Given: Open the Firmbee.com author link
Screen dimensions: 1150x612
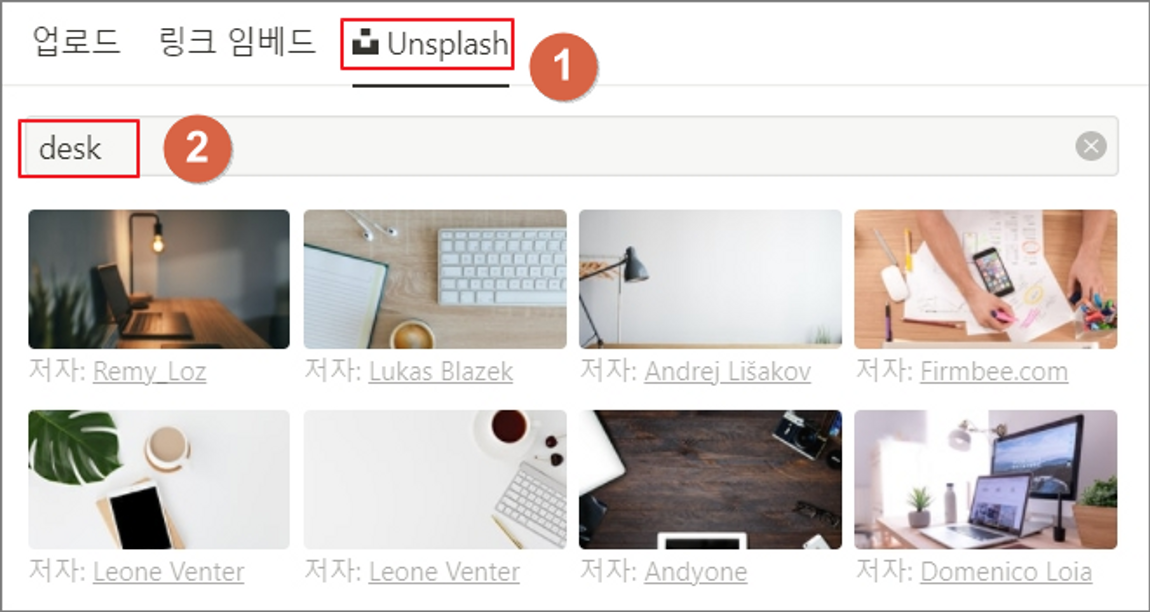Looking at the screenshot, I should tap(994, 372).
